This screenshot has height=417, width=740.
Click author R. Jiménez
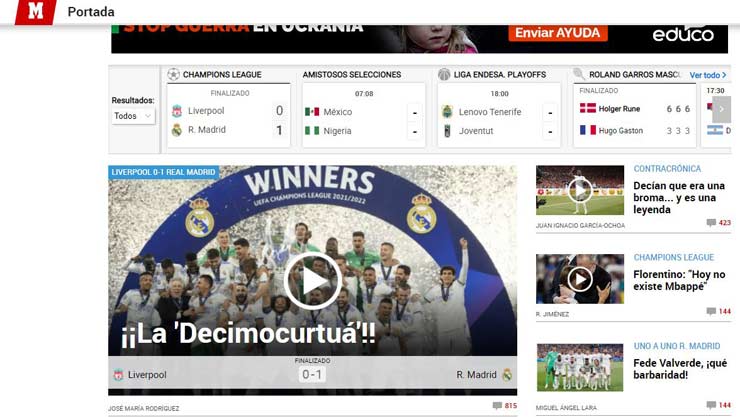tap(552, 314)
